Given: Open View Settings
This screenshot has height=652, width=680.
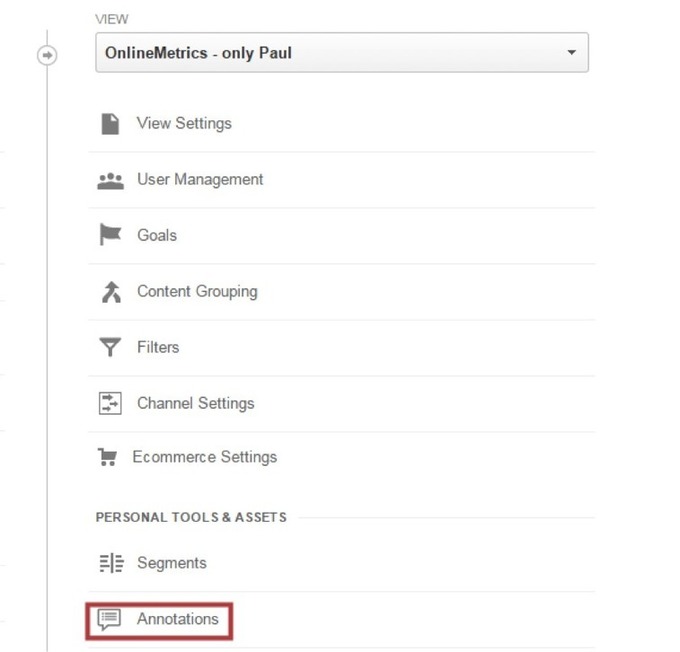Looking at the screenshot, I should pos(184,124).
